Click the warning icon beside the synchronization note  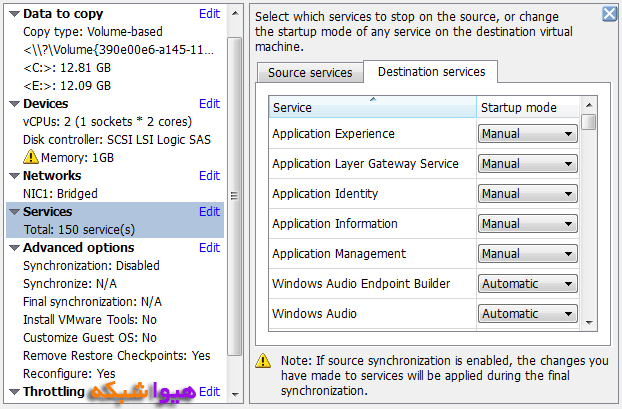(263, 361)
